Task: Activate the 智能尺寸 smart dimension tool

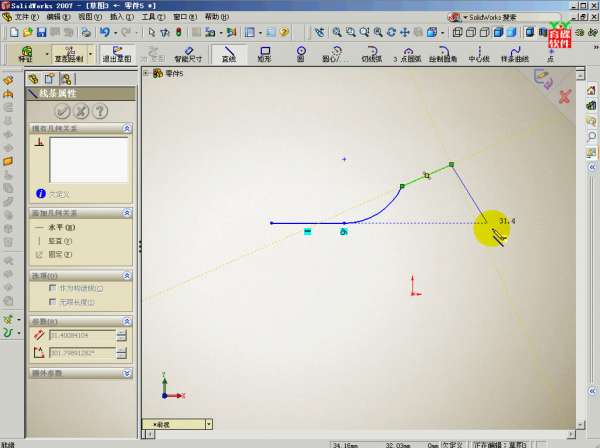Action: (x=189, y=52)
